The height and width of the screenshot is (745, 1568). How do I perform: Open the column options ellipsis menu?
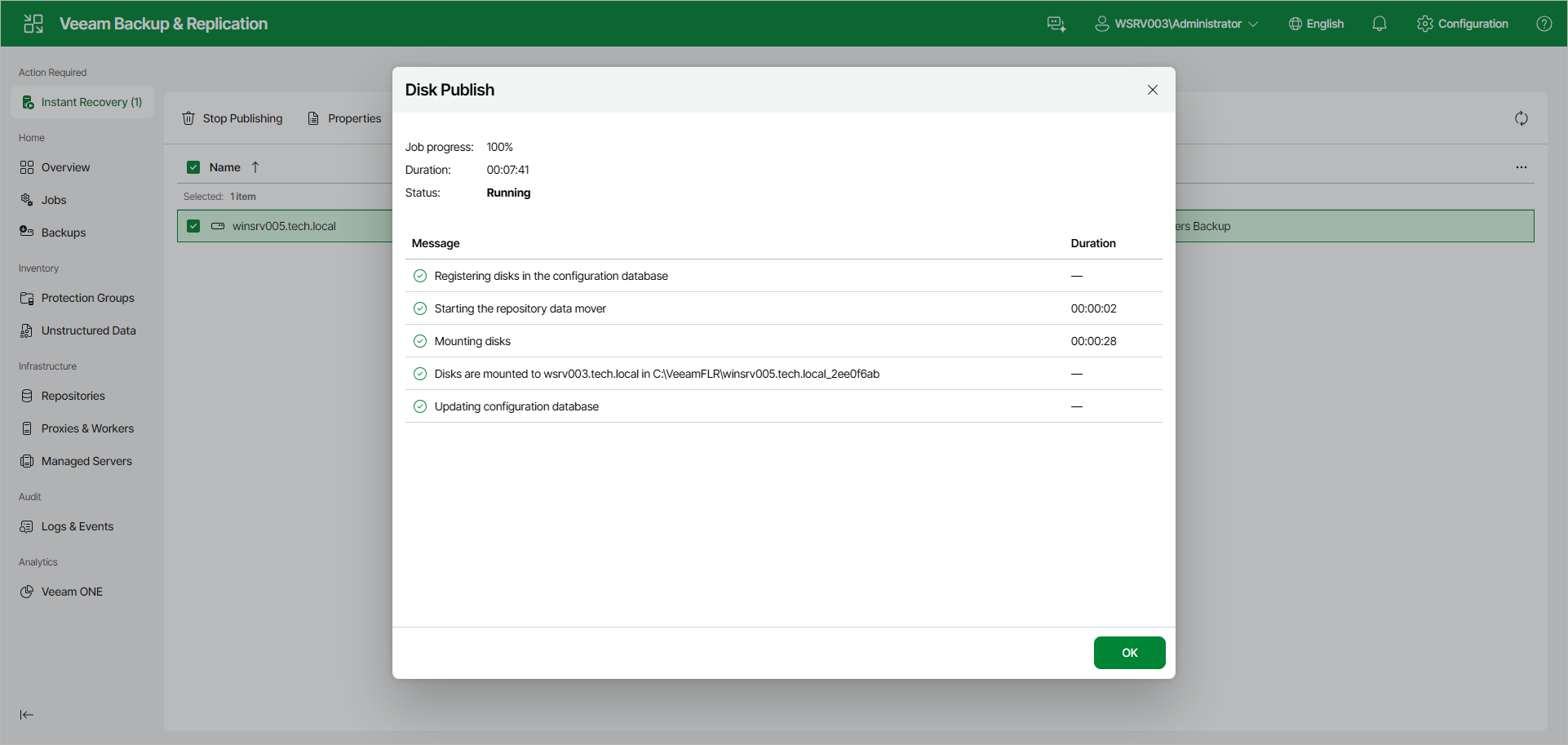[1521, 167]
